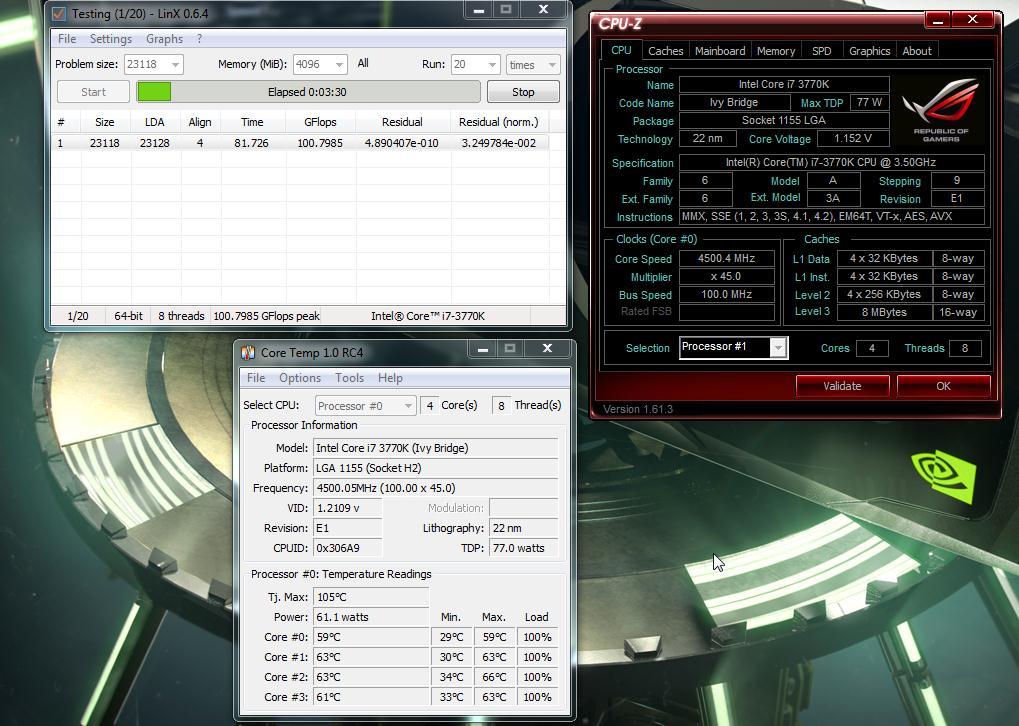Click the 64-bit status bar entry

click(128, 316)
